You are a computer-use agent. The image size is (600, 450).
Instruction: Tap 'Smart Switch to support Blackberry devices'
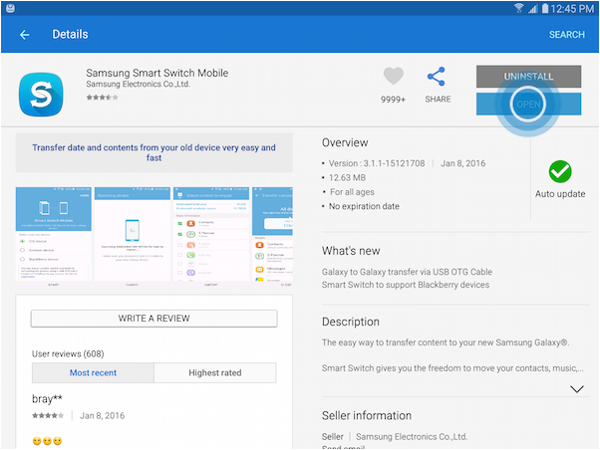click(405, 285)
